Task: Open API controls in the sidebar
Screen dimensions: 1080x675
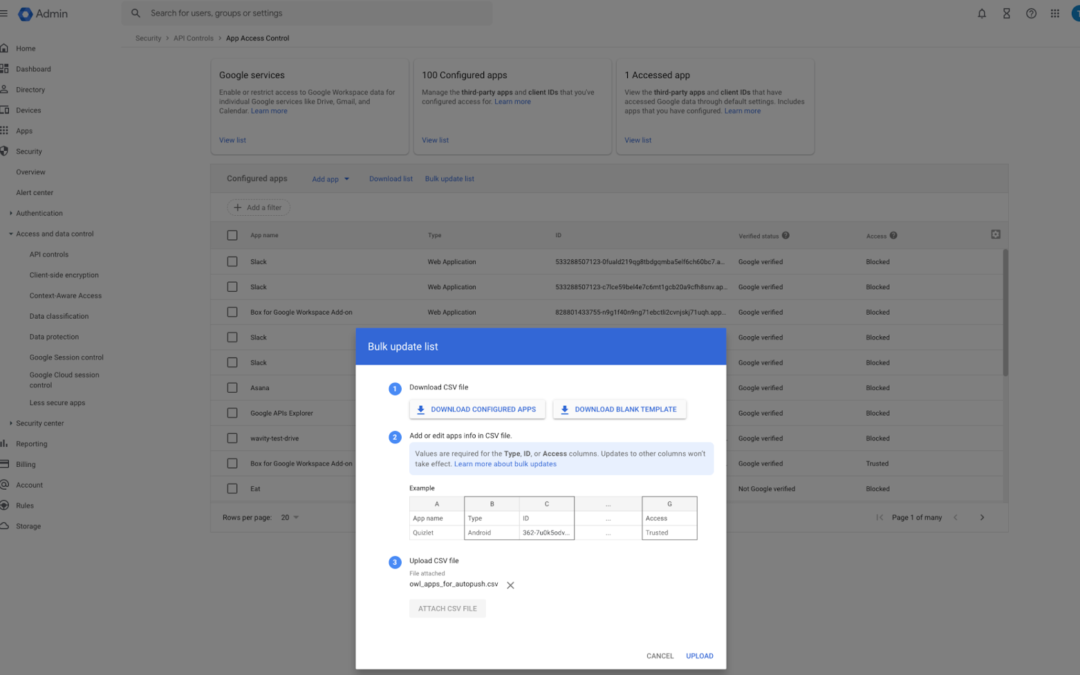Action: 49,255
